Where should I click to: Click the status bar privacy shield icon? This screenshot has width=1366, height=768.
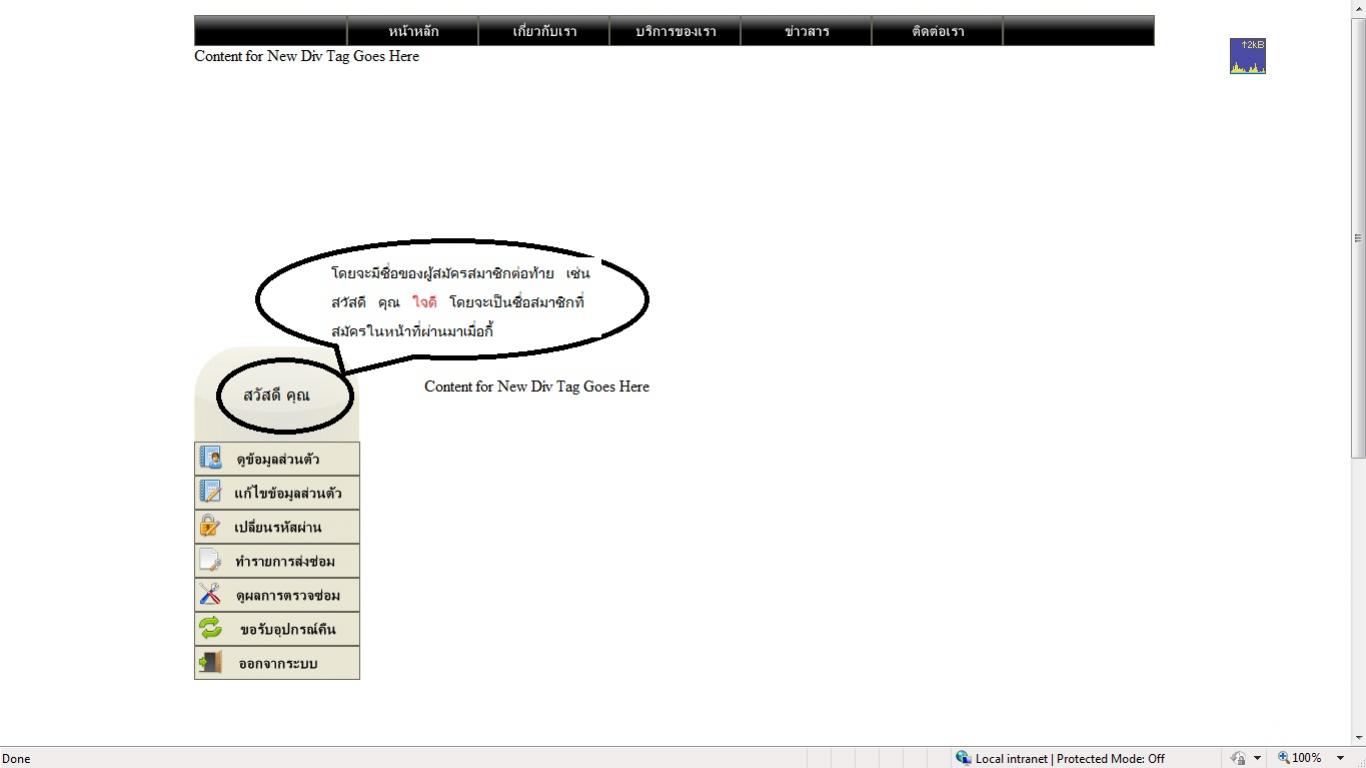tap(1238, 758)
